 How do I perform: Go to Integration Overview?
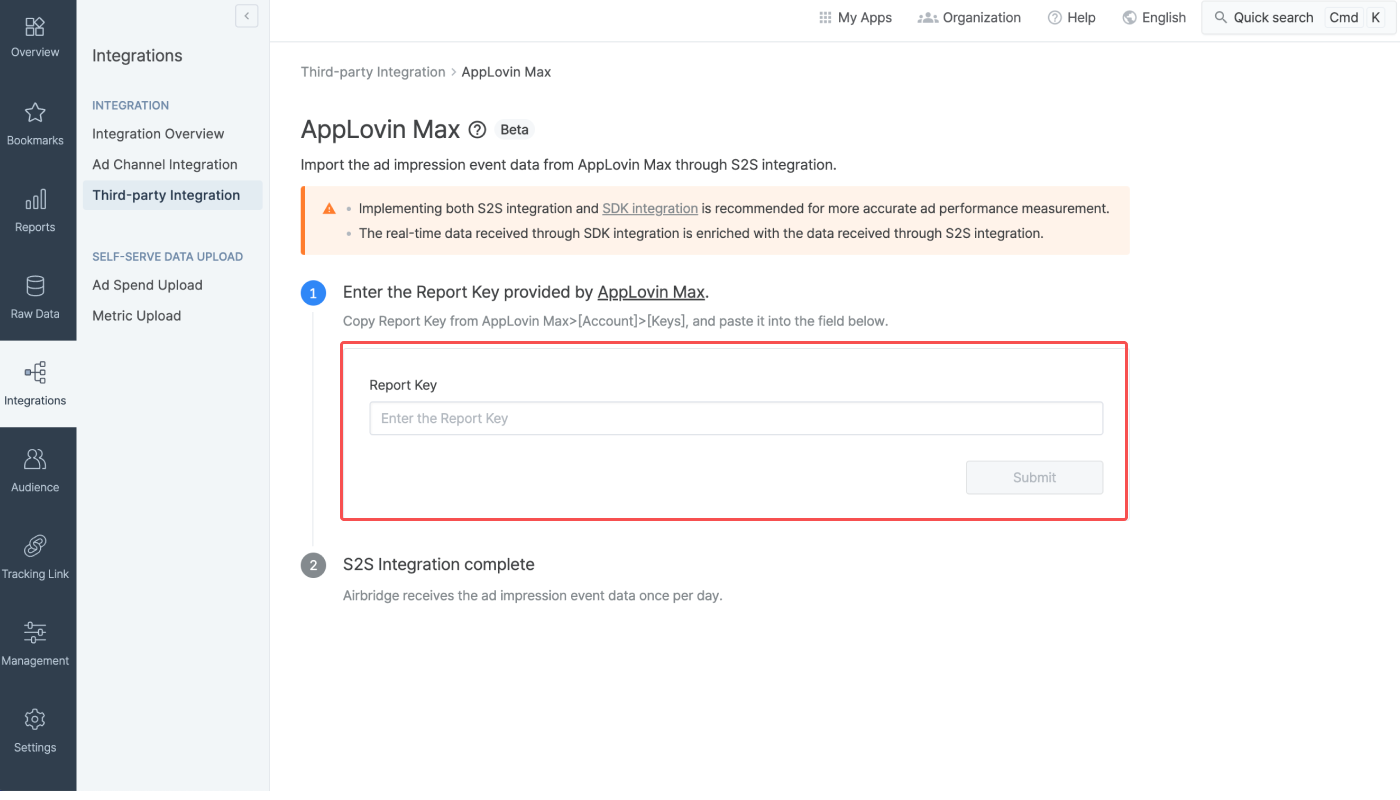pyautogui.click(x=158, y=134)
